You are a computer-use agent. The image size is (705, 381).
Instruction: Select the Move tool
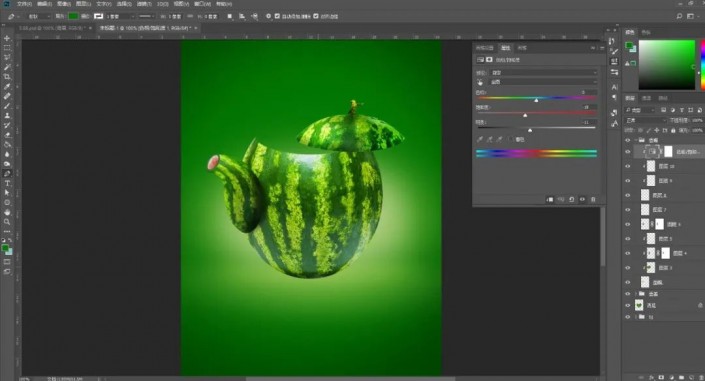(7, 38)
